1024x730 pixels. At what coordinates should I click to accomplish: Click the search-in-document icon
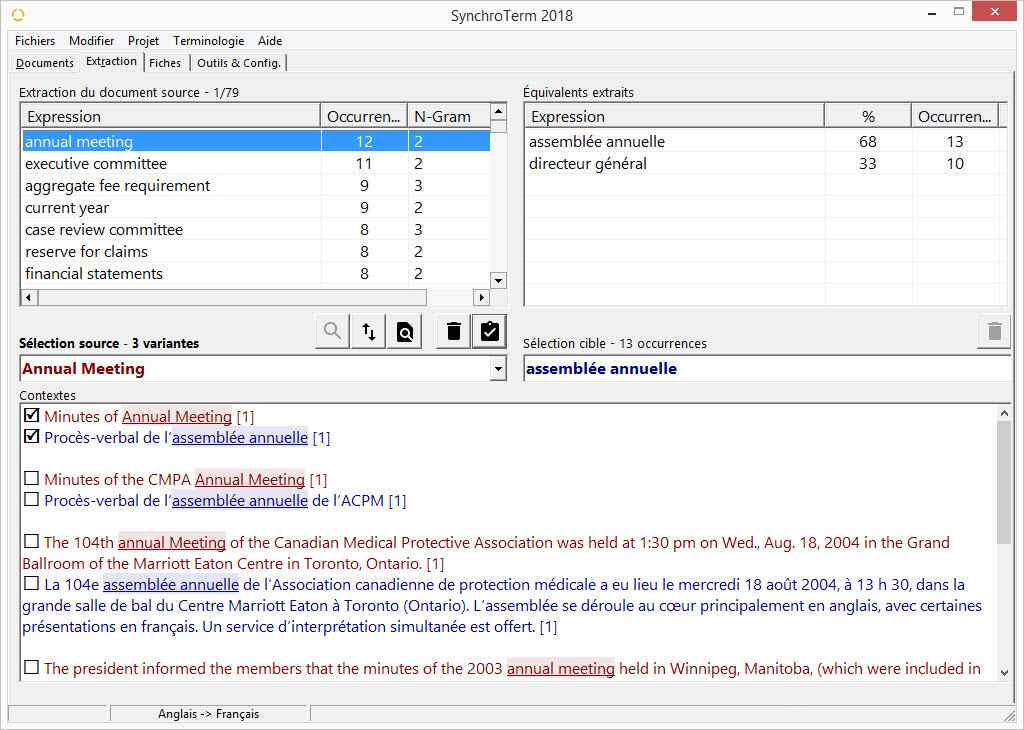pyautogui.click(x=405, y=331)
